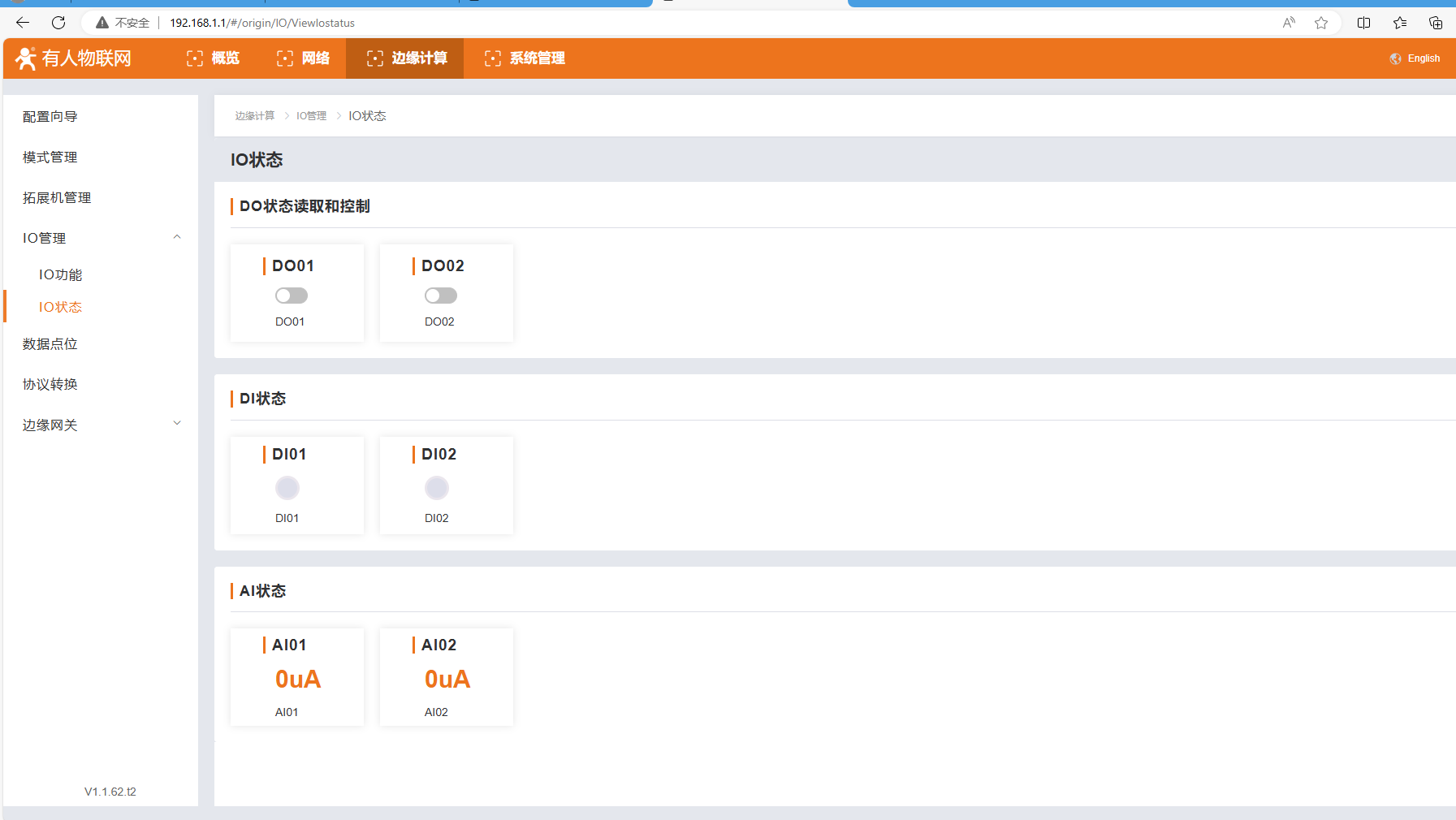Reload the page with the refresh icon

[58, 23]
